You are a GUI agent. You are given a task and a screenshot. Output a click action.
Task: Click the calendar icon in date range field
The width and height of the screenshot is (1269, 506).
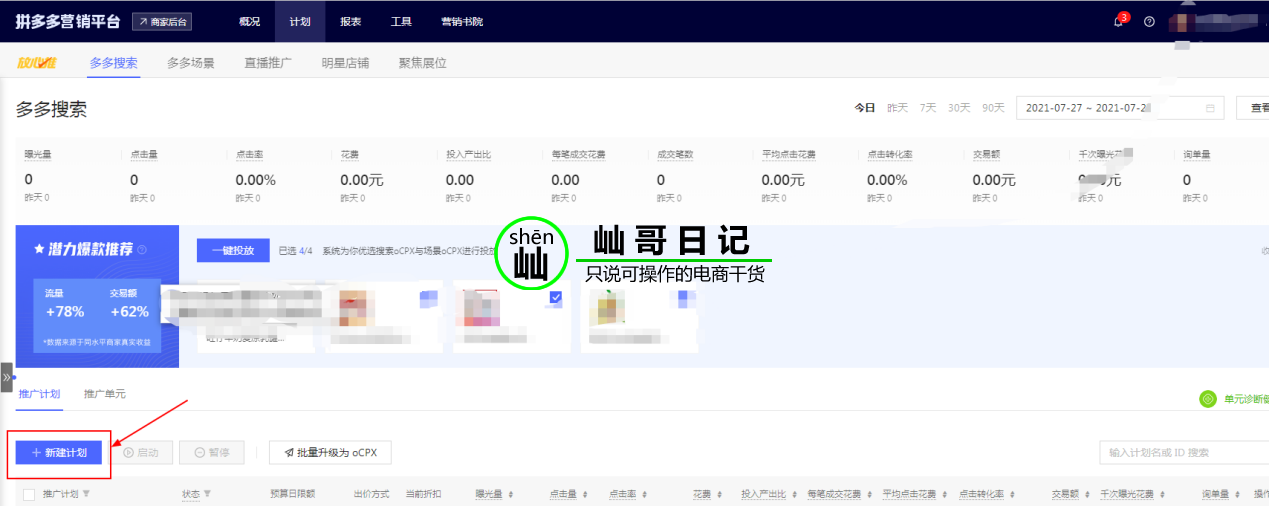coord(1210,108)
